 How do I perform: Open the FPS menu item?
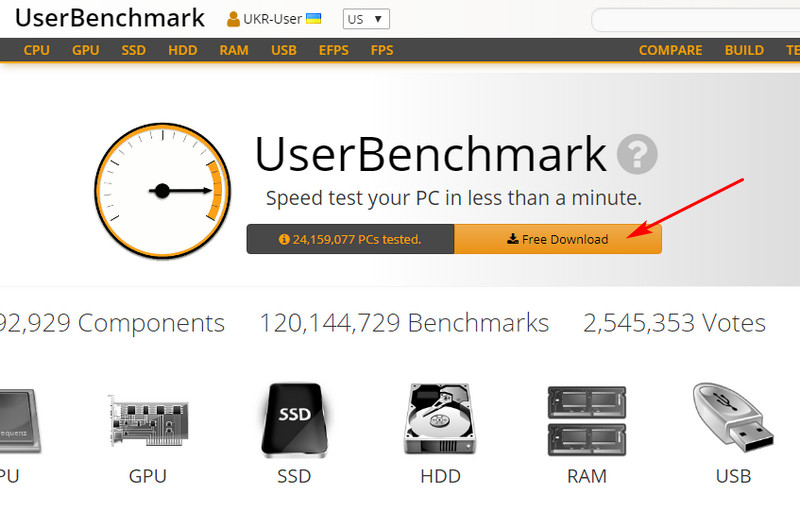[382, 50]
